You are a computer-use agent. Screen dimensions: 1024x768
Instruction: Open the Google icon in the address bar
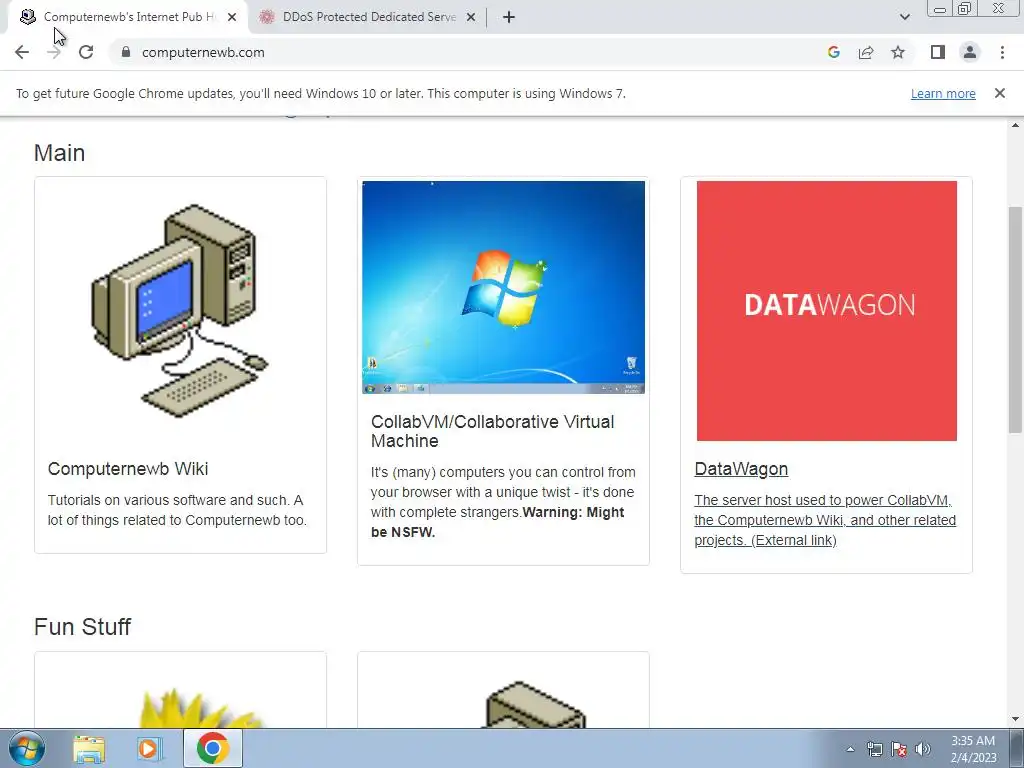pos(833,52)
